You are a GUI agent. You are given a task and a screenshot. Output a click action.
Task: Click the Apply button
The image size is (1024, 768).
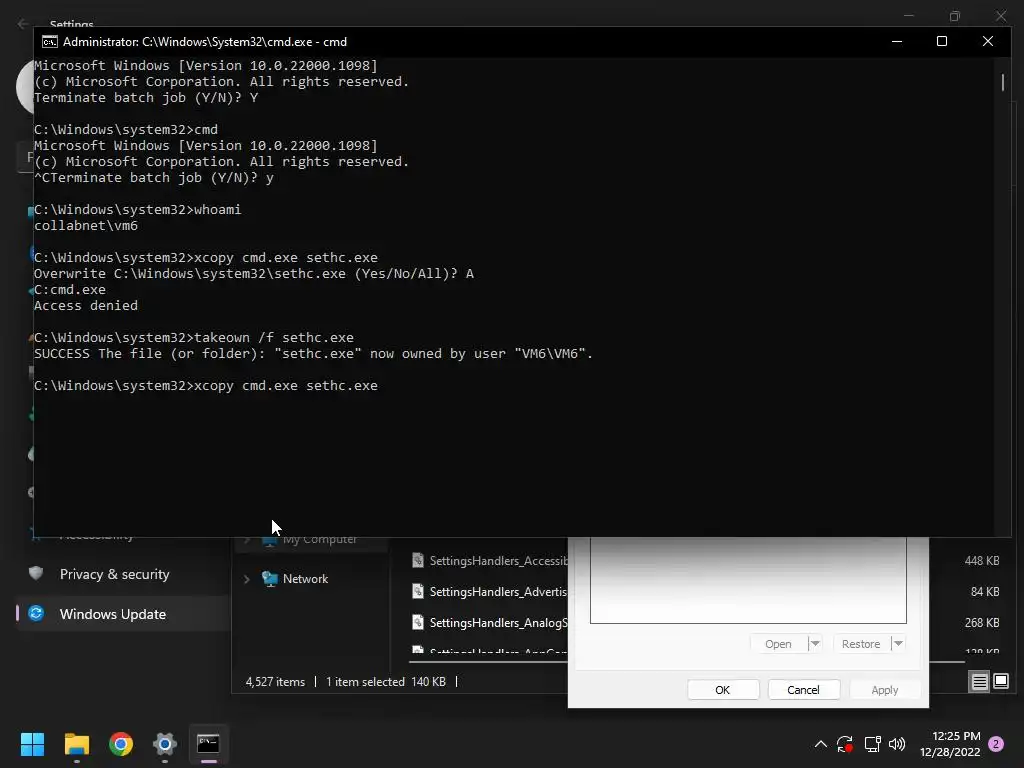tap(885, 690)
